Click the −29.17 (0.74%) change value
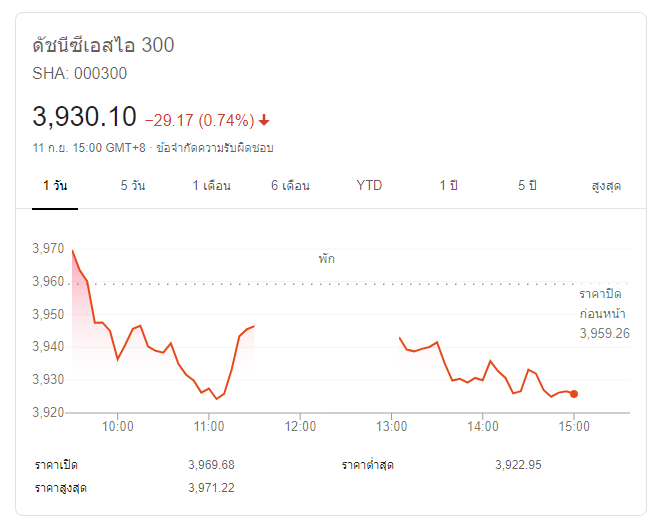This screenshot has width=662, height=531. click(199, 121)
